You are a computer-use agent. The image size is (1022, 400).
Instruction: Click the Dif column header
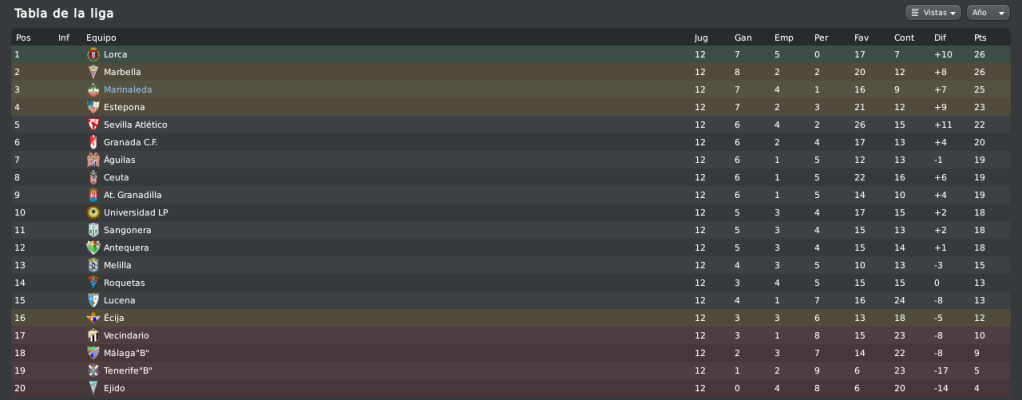click(x=939, y=38)
